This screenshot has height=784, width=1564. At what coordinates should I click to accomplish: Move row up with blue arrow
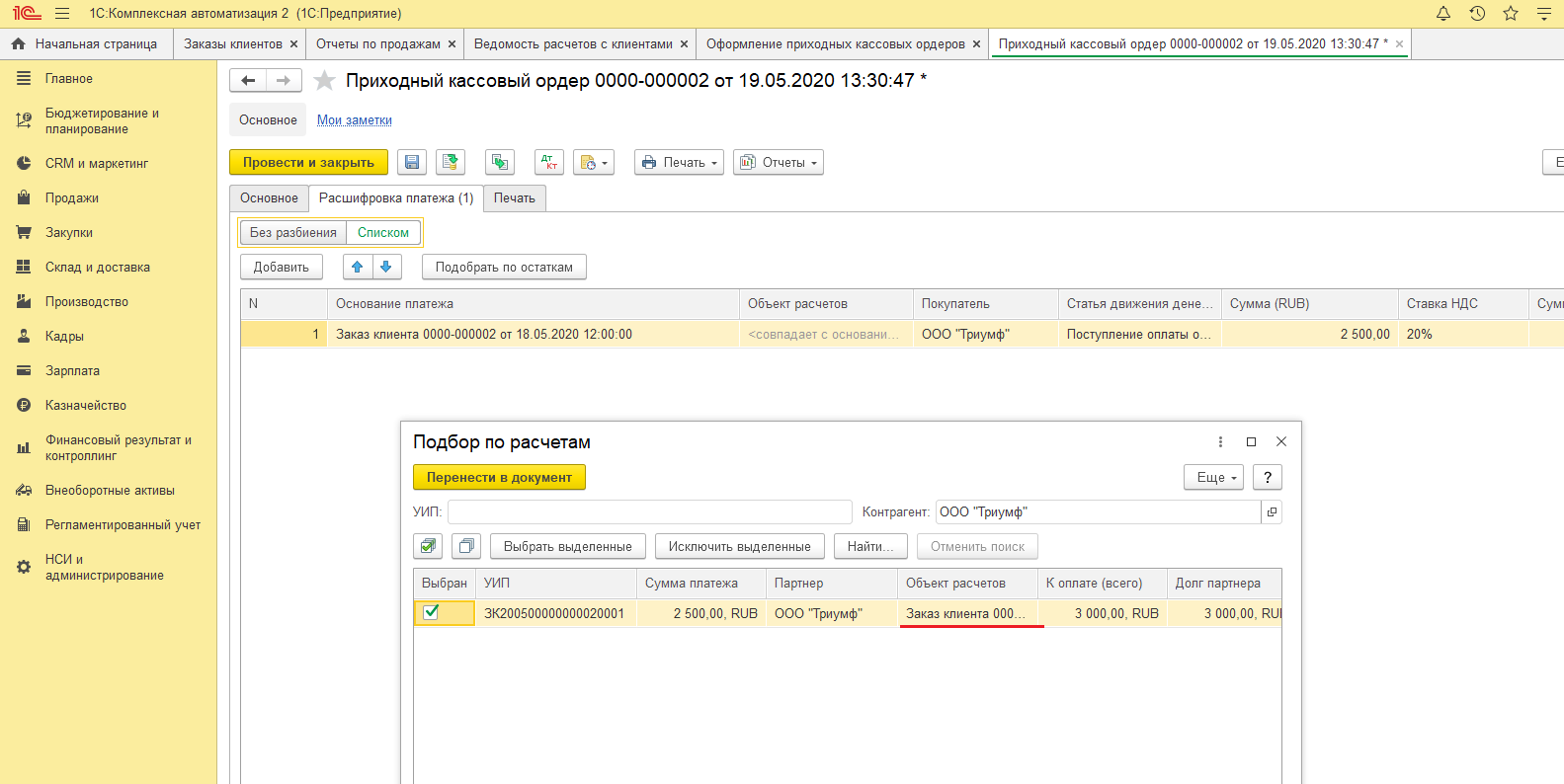358,267
